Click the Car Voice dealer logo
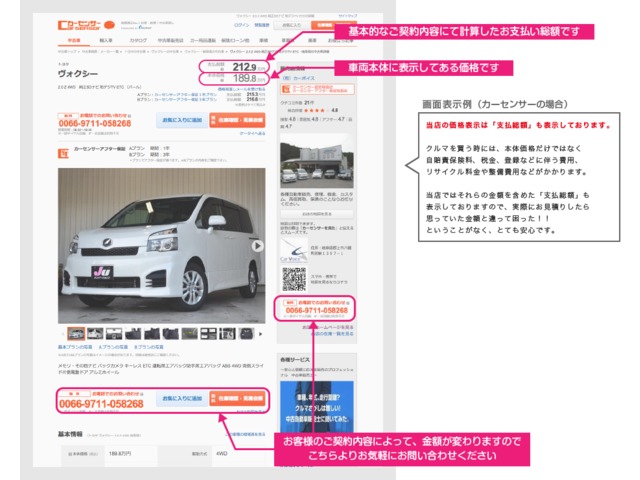 coord(293,250)
